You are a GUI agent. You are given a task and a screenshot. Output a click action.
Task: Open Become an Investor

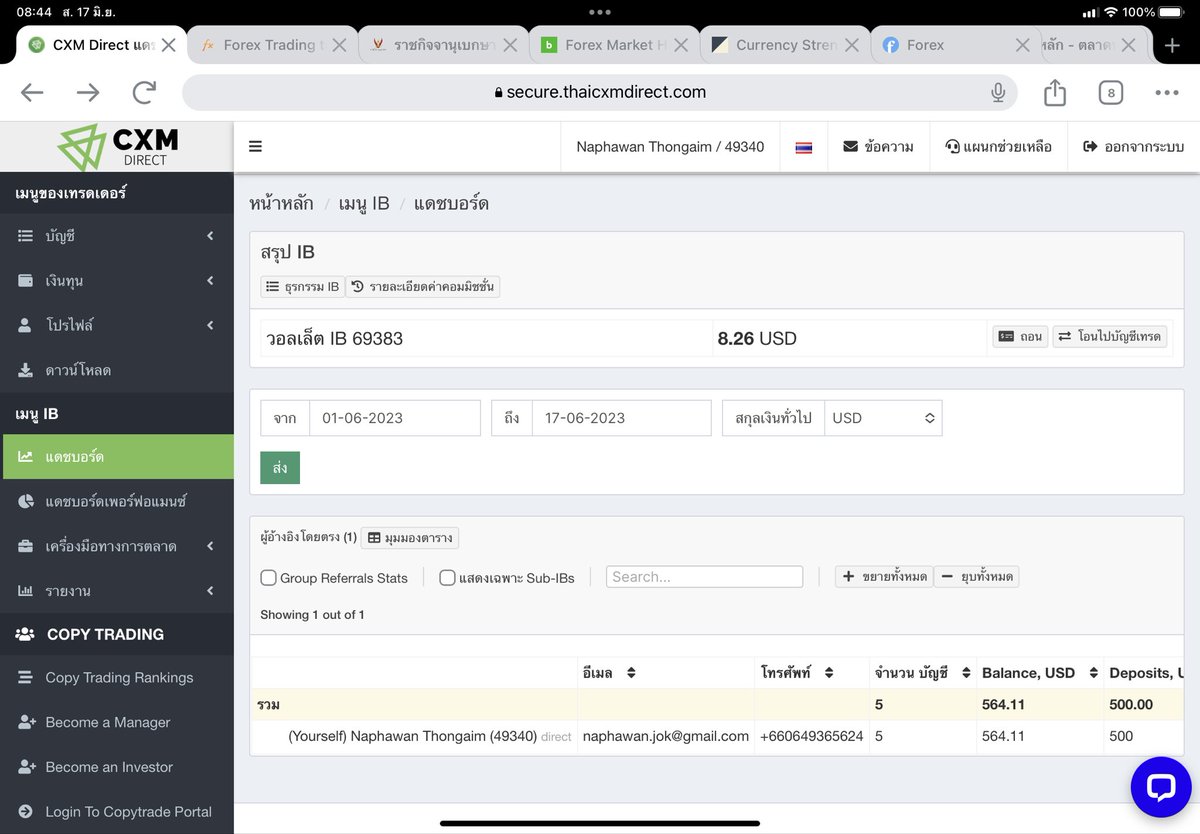coord(117,767)
